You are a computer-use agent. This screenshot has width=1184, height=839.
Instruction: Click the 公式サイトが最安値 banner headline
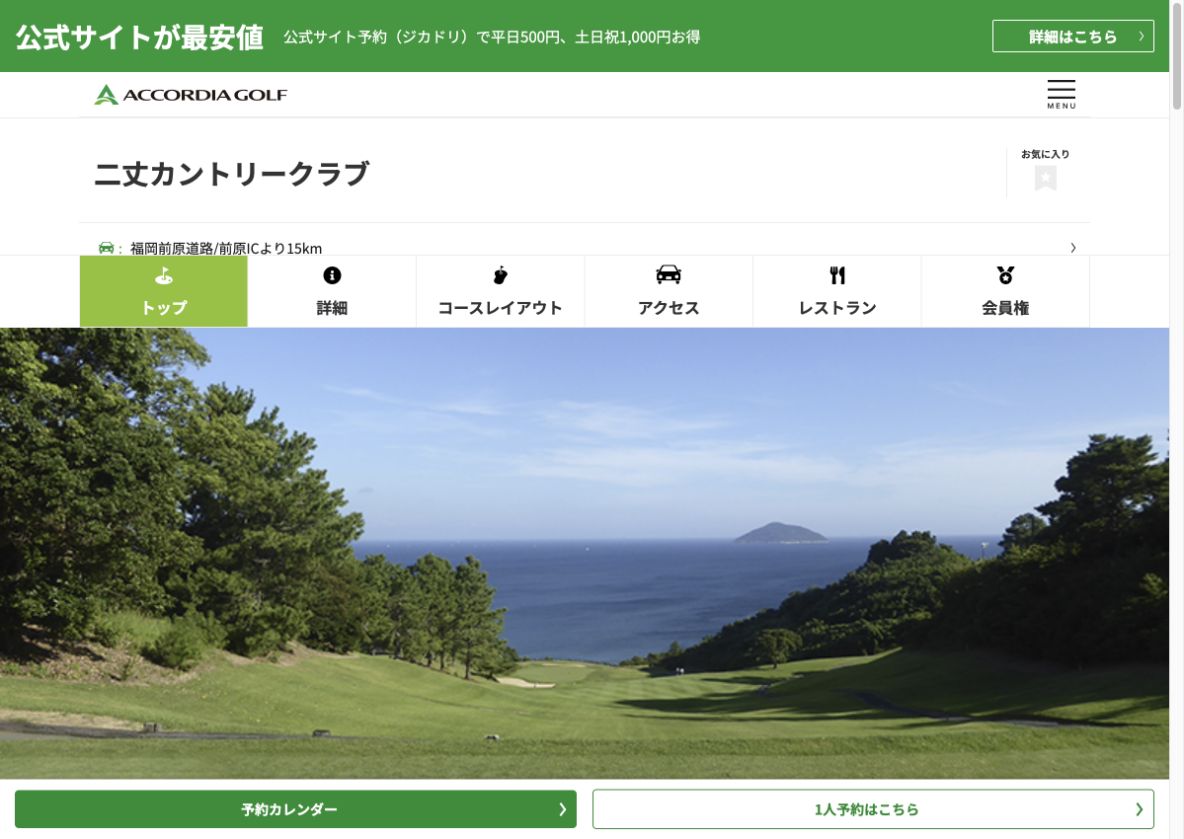pyautogui.click(x=140, y=37)
